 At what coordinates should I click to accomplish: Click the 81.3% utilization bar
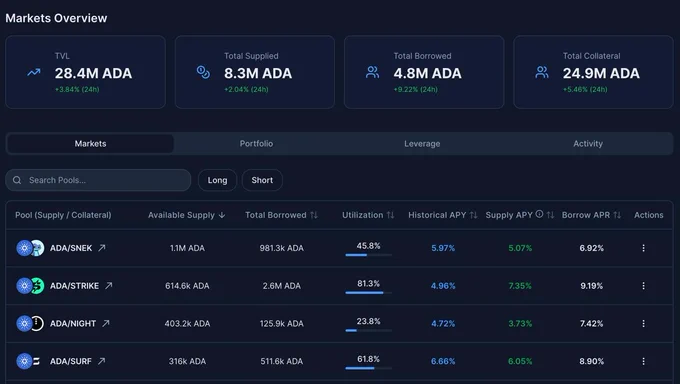(x=369, y=292)
